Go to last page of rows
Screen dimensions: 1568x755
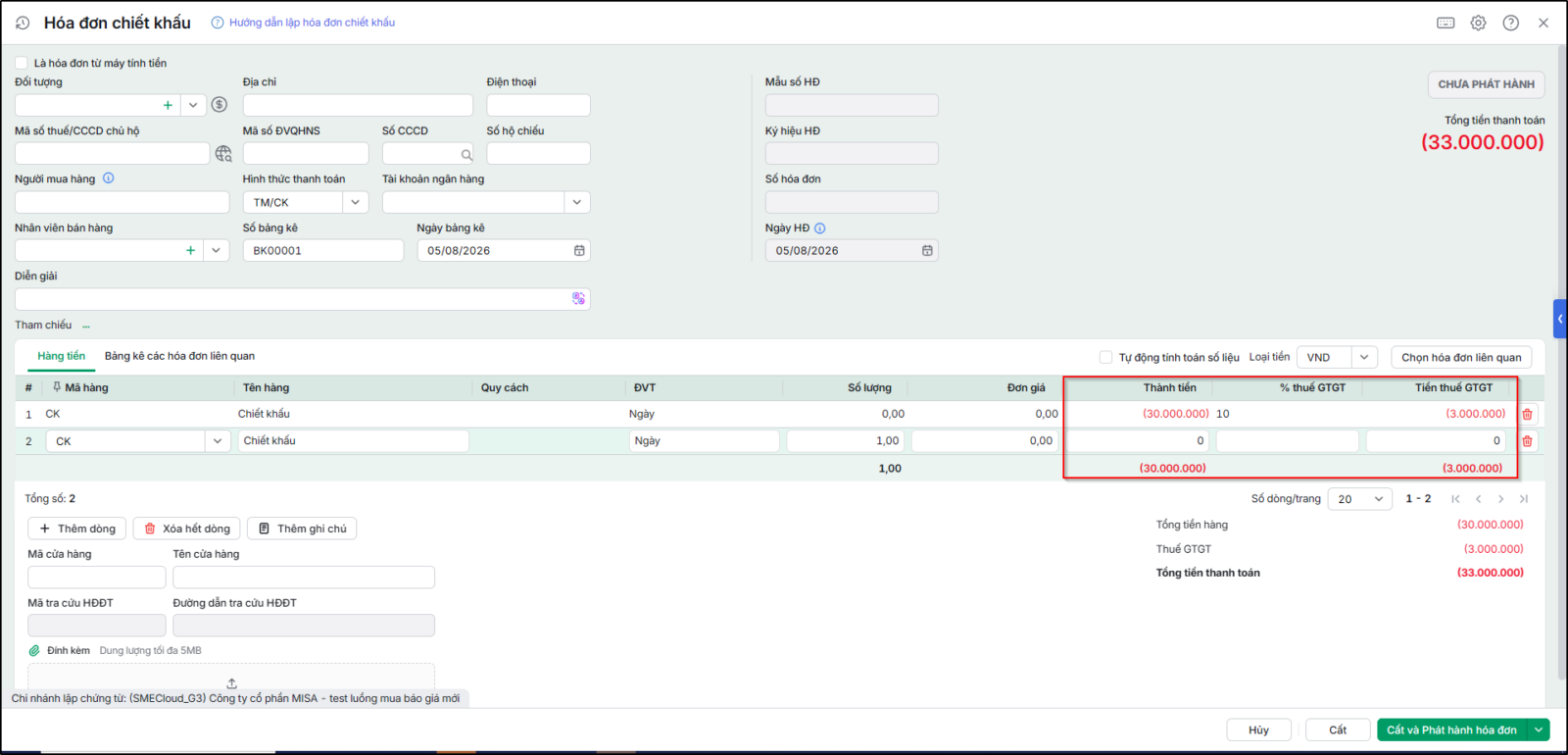pyautogui.click(x=1523, y=499)
